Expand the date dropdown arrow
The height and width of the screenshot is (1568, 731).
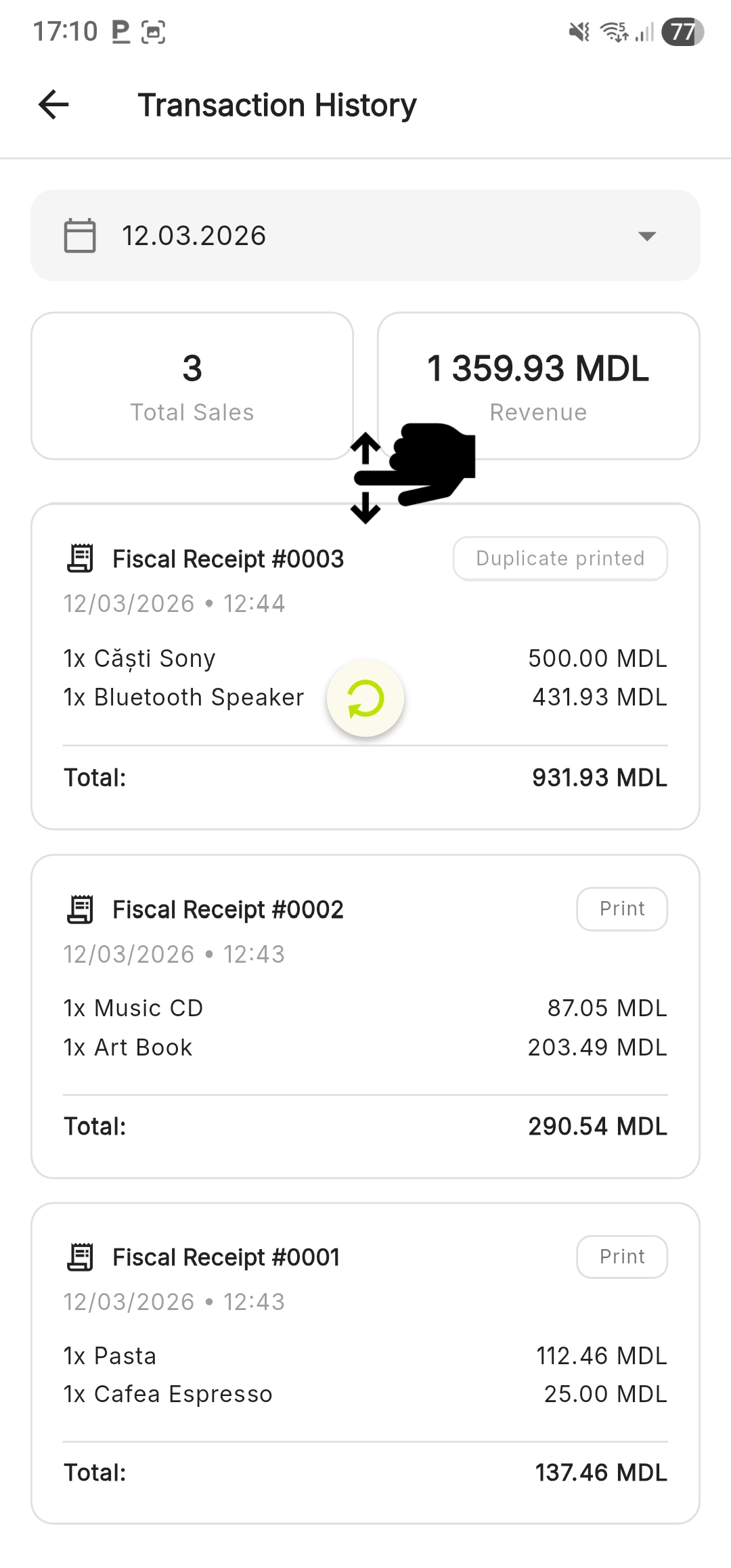point(647,236)
